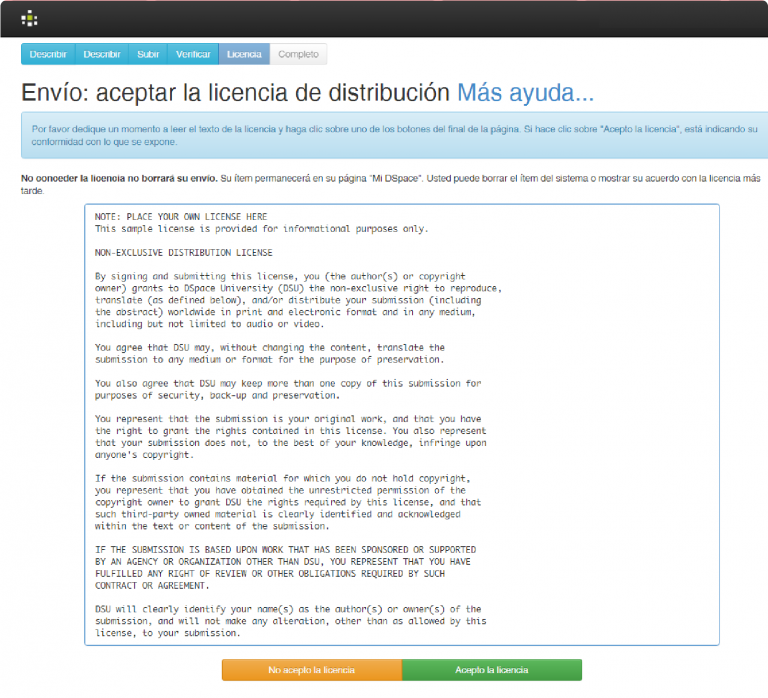Click 'NOTE: PLACE YOUR OWN LICENSE HERE' line

(180, 216)
